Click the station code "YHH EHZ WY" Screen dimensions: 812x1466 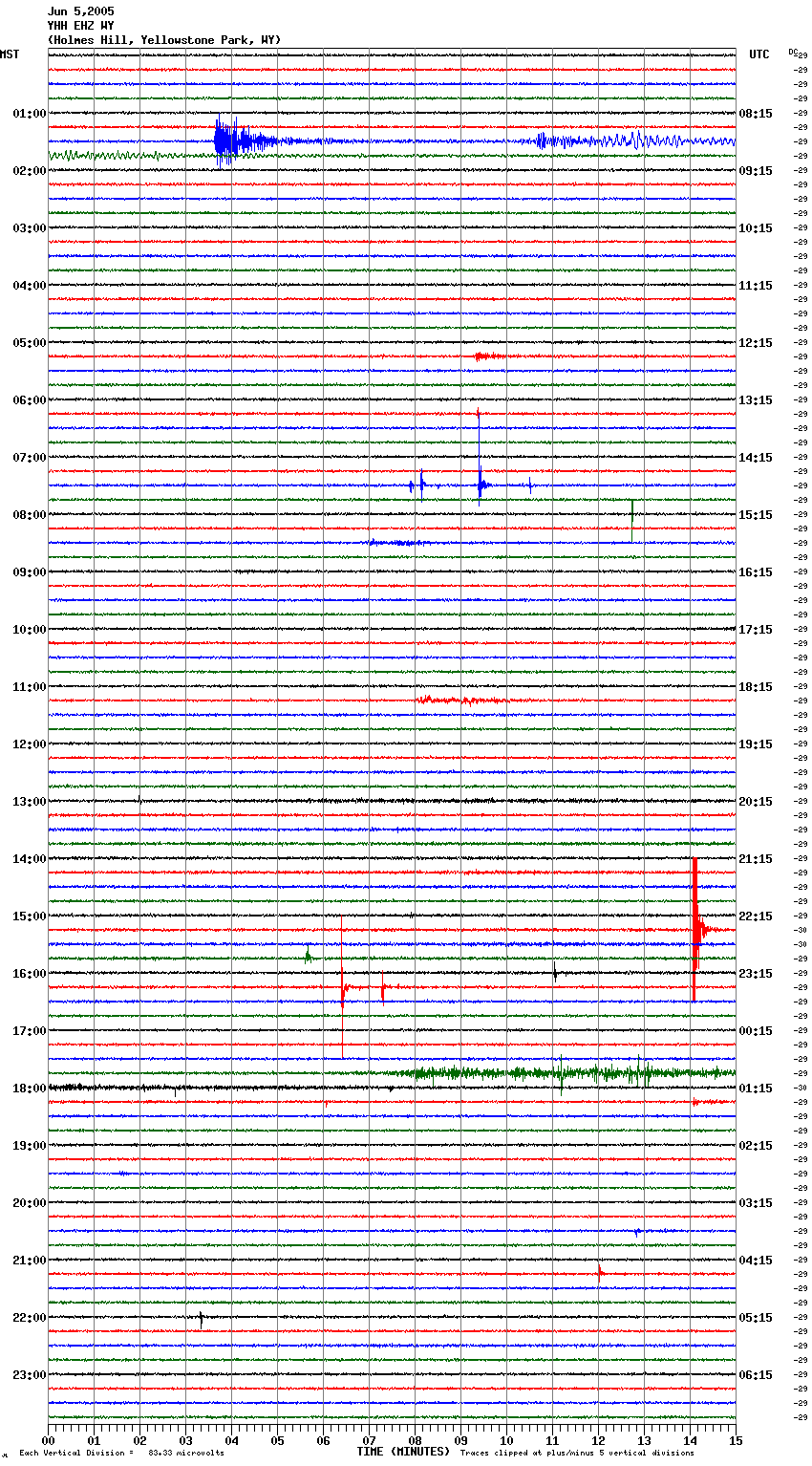tap(80, 26)
